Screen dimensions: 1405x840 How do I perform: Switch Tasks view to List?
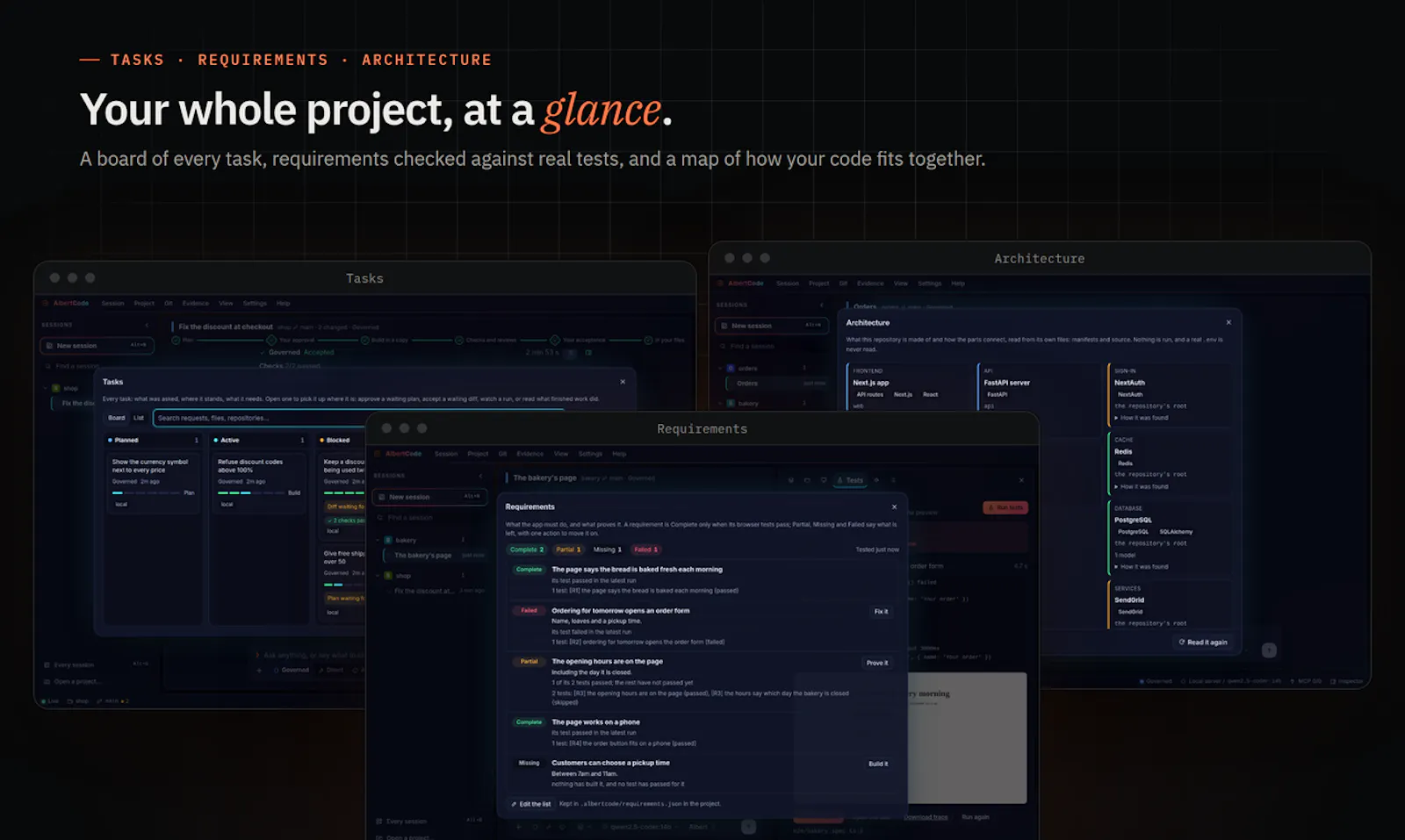click(x=139, y=418)
